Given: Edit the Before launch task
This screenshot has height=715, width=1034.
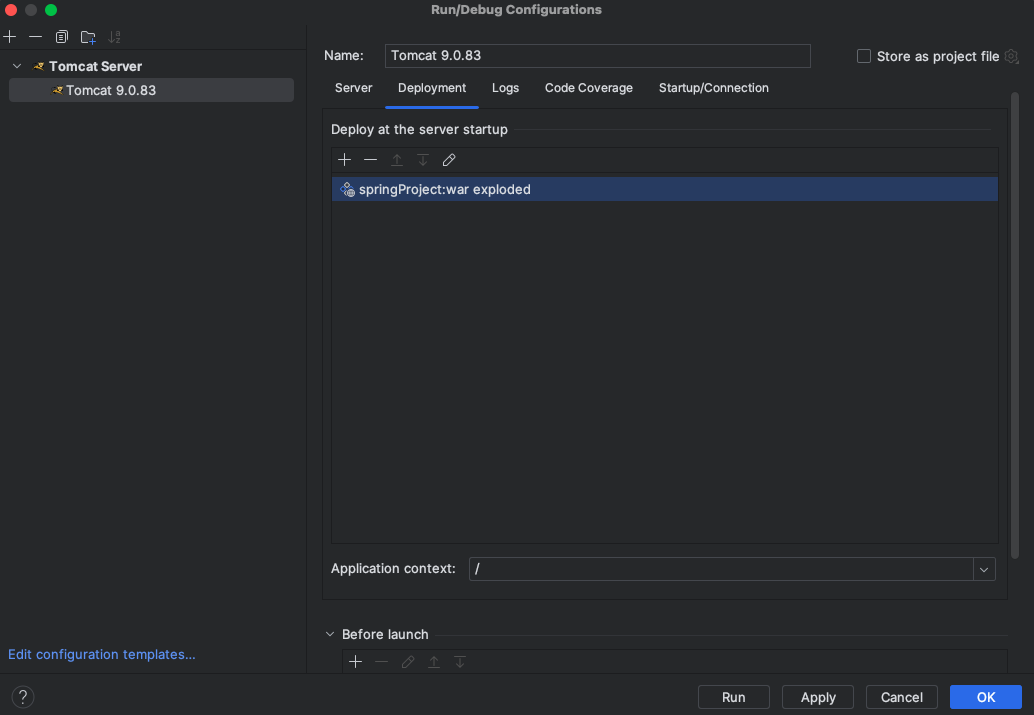Looking at the screenshot, I should 408,662.
